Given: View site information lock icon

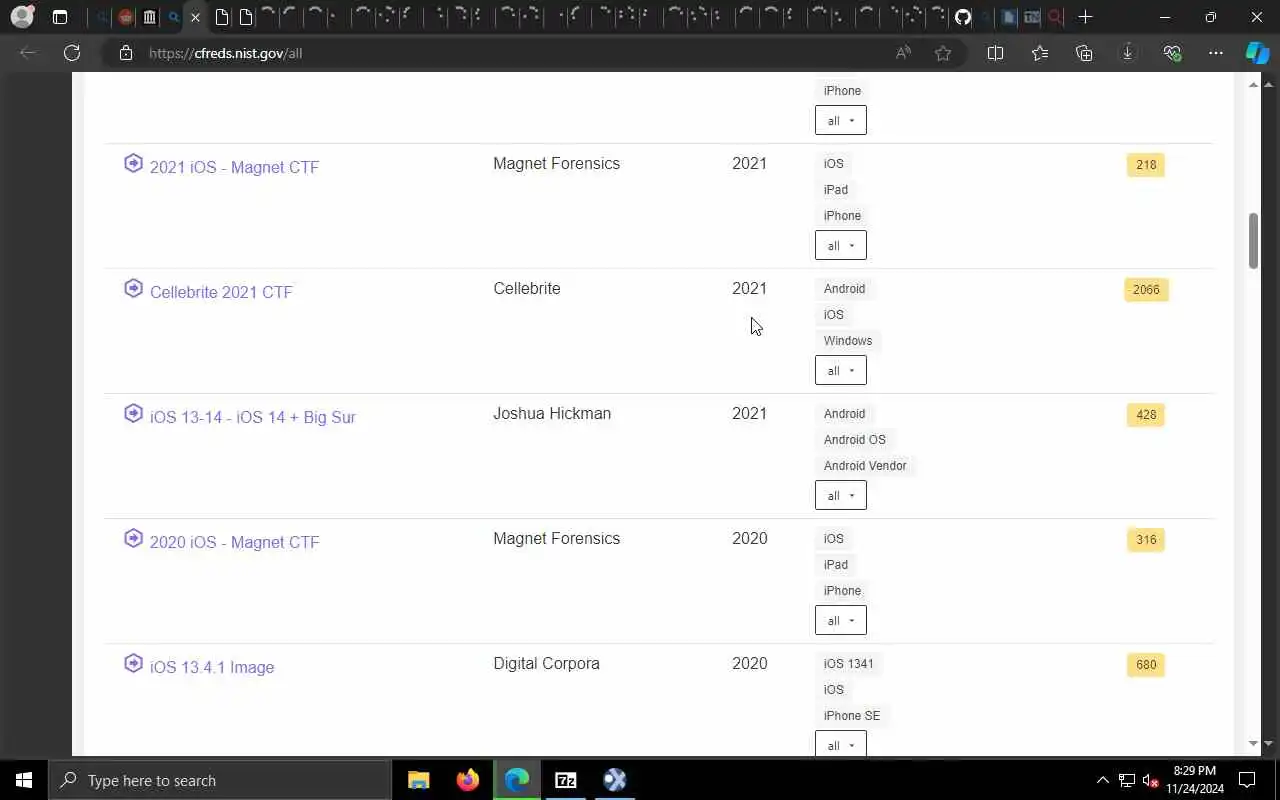Looking at the screenshot, I should coord(126,53).
